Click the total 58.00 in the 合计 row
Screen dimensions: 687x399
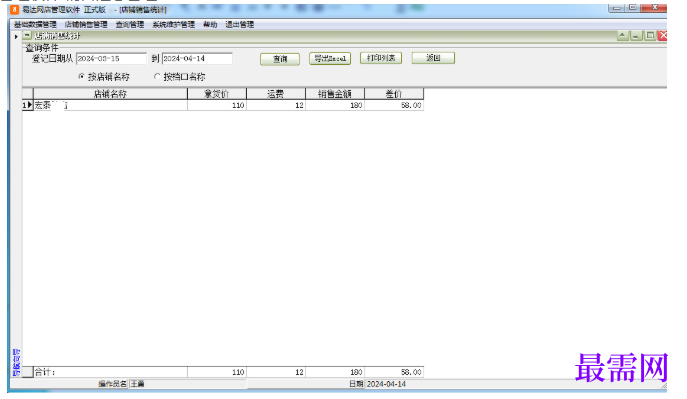(394, 372)
